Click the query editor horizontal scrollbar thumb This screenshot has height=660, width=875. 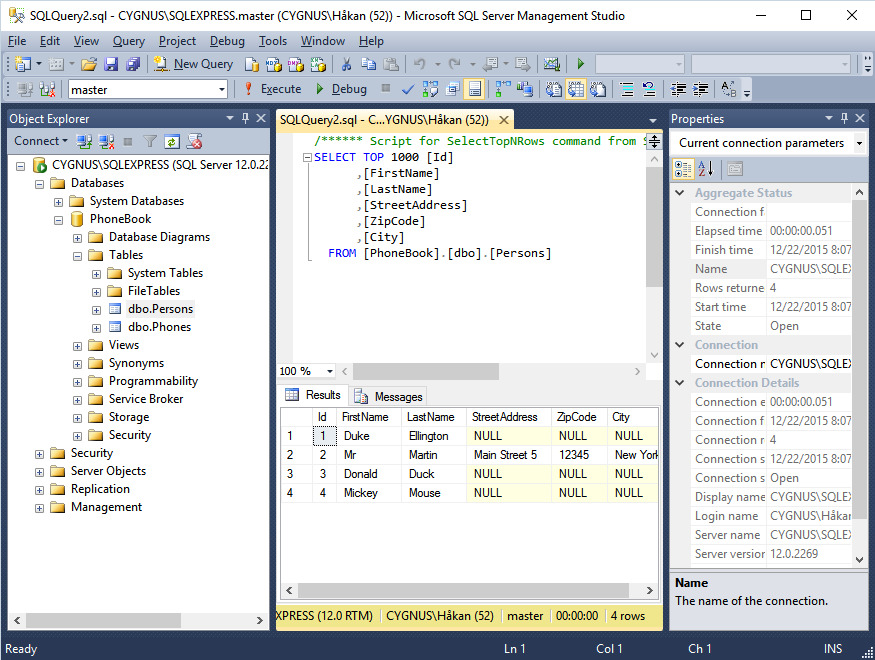426,371
